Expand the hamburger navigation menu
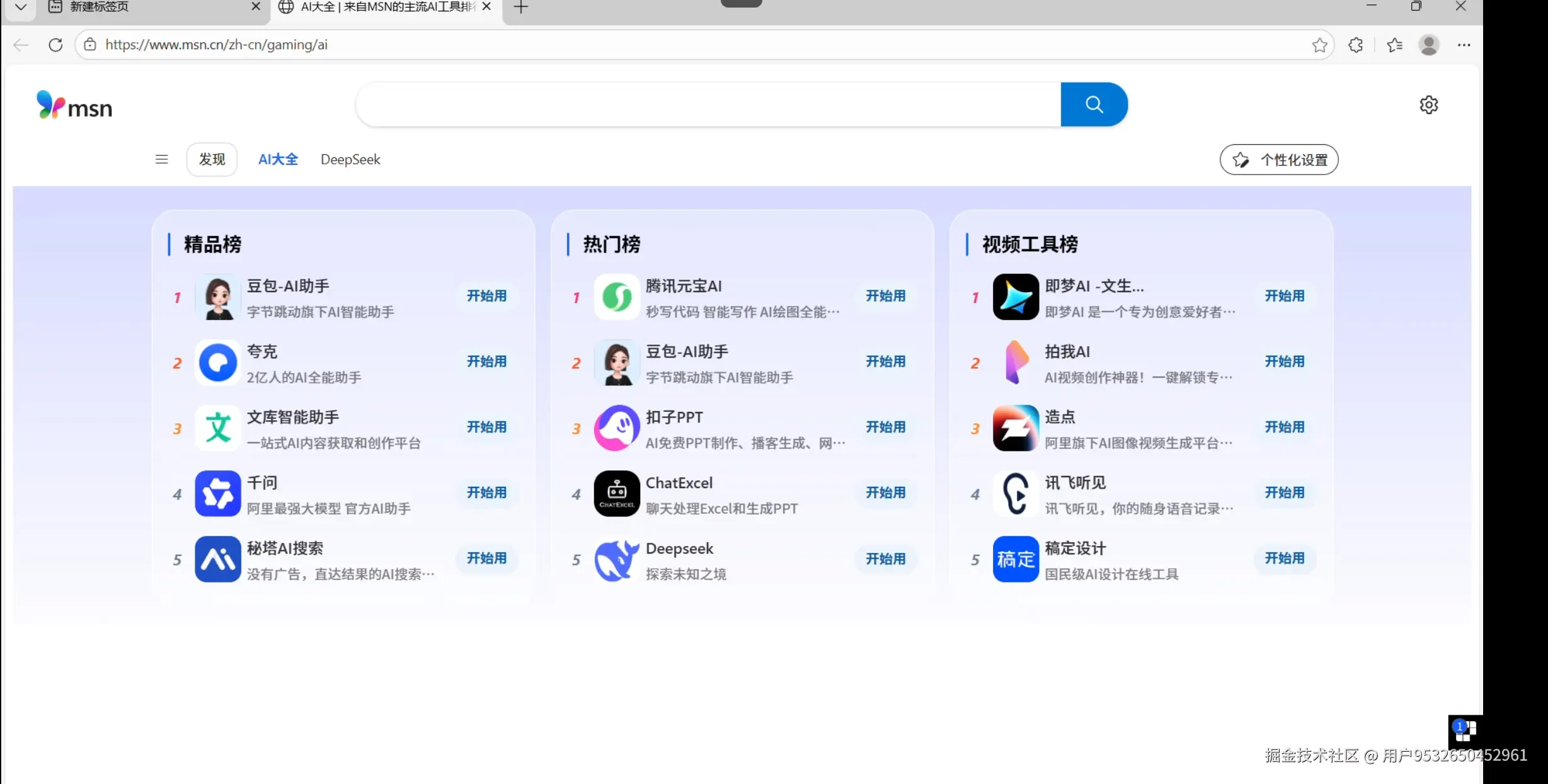The width and height of the screenshot is (1548, 784). [x=161, y=159]
